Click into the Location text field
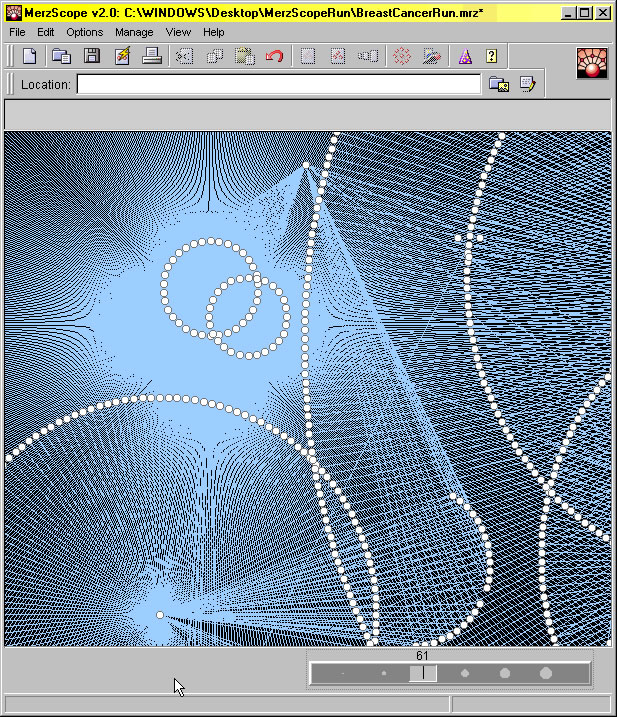 coord(278,85)
